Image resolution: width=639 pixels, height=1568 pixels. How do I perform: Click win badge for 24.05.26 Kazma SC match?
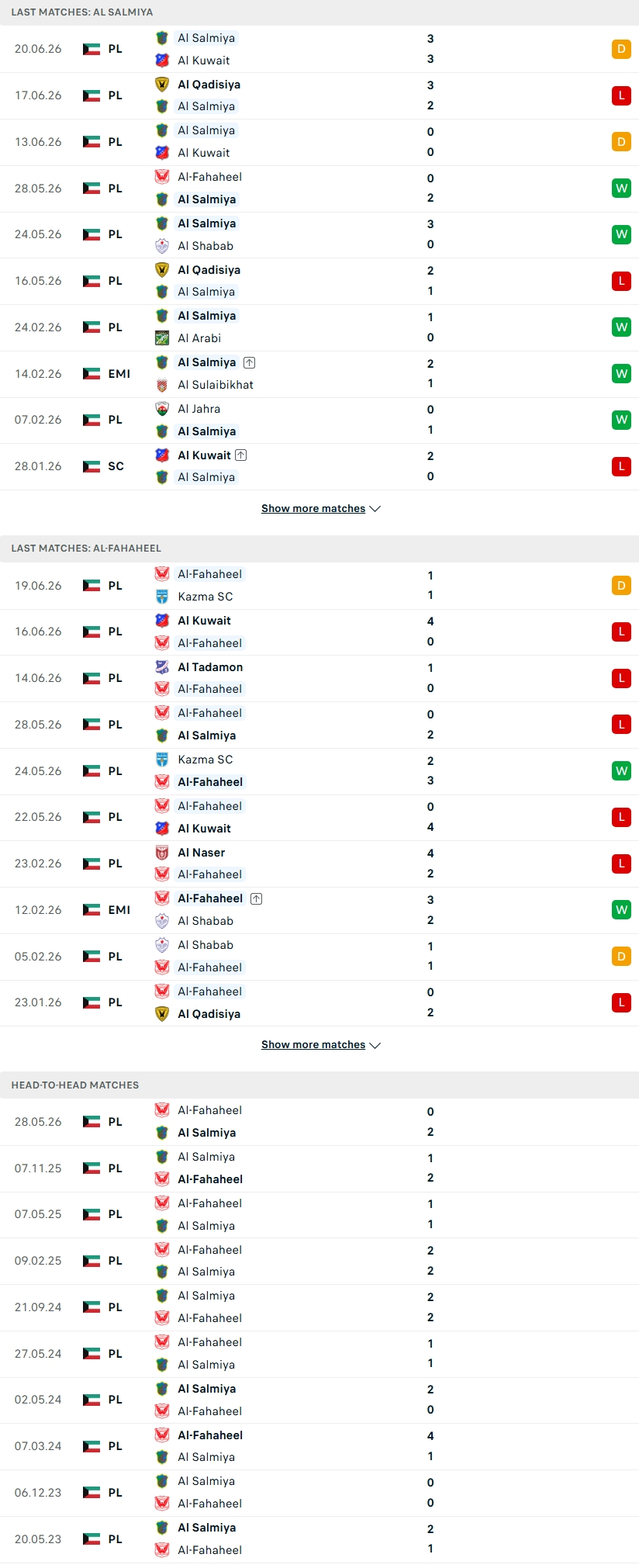[621, 771]
